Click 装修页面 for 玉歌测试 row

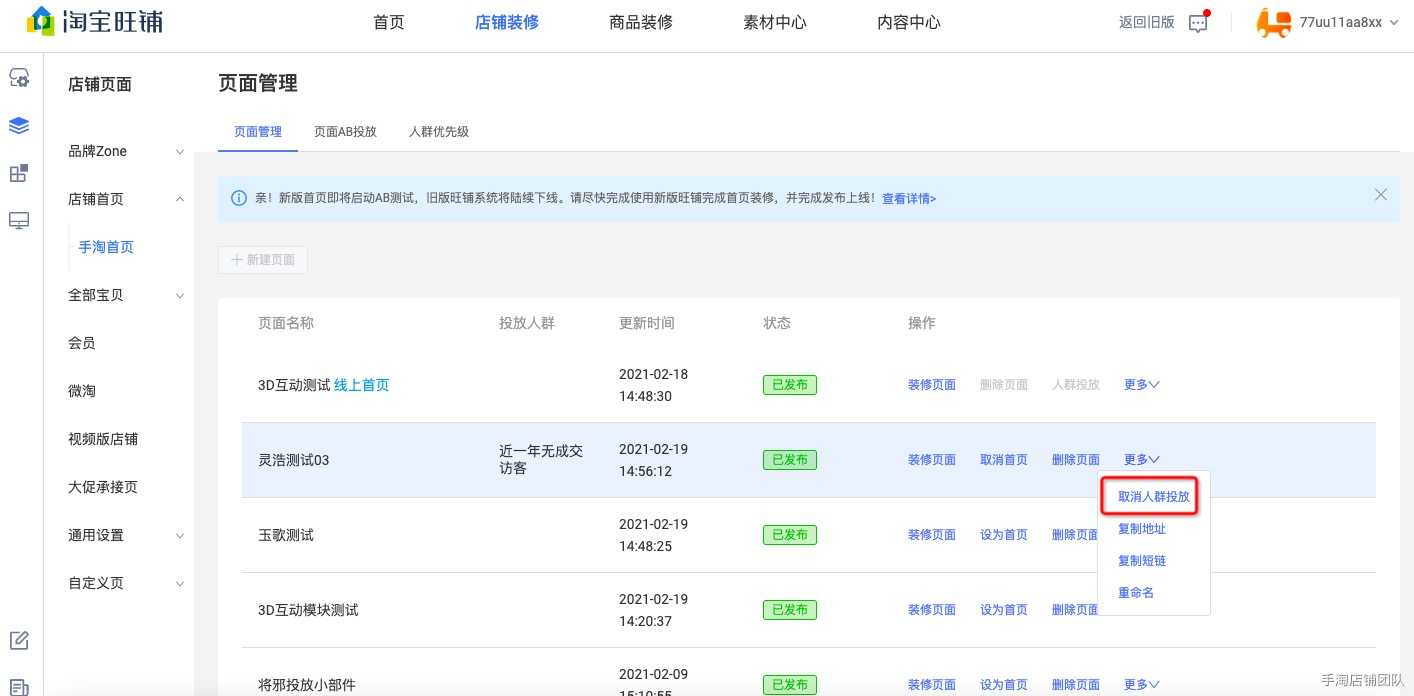[x=932, y=535]
